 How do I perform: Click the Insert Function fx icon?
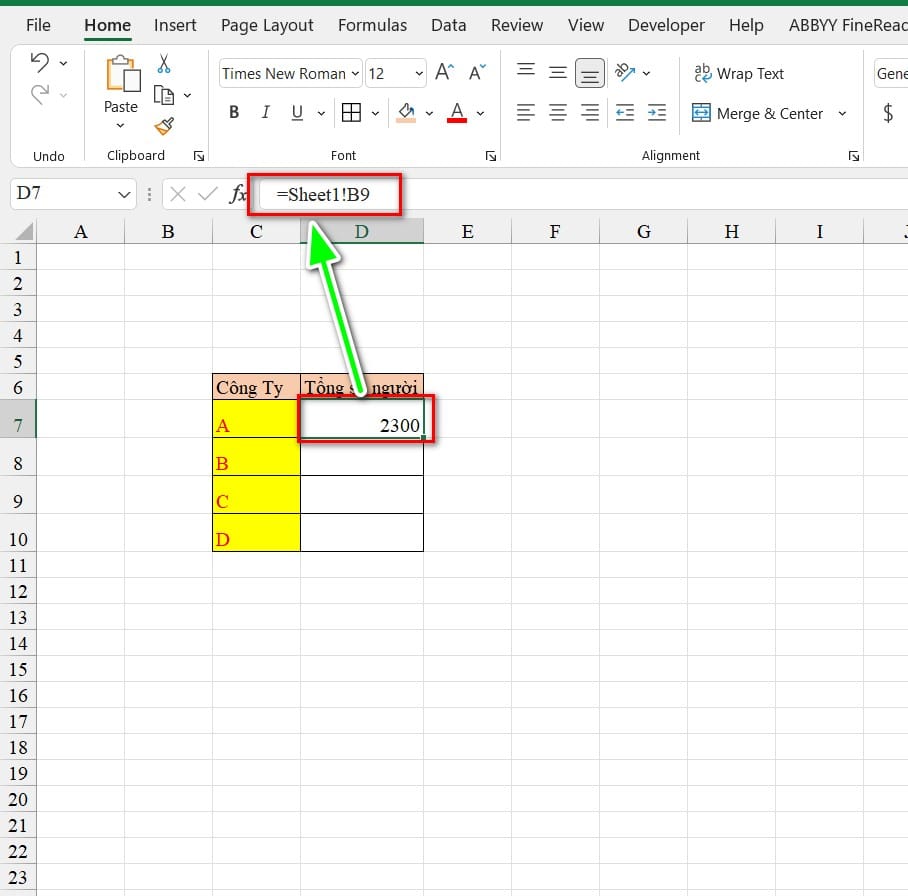click(238, 194)
